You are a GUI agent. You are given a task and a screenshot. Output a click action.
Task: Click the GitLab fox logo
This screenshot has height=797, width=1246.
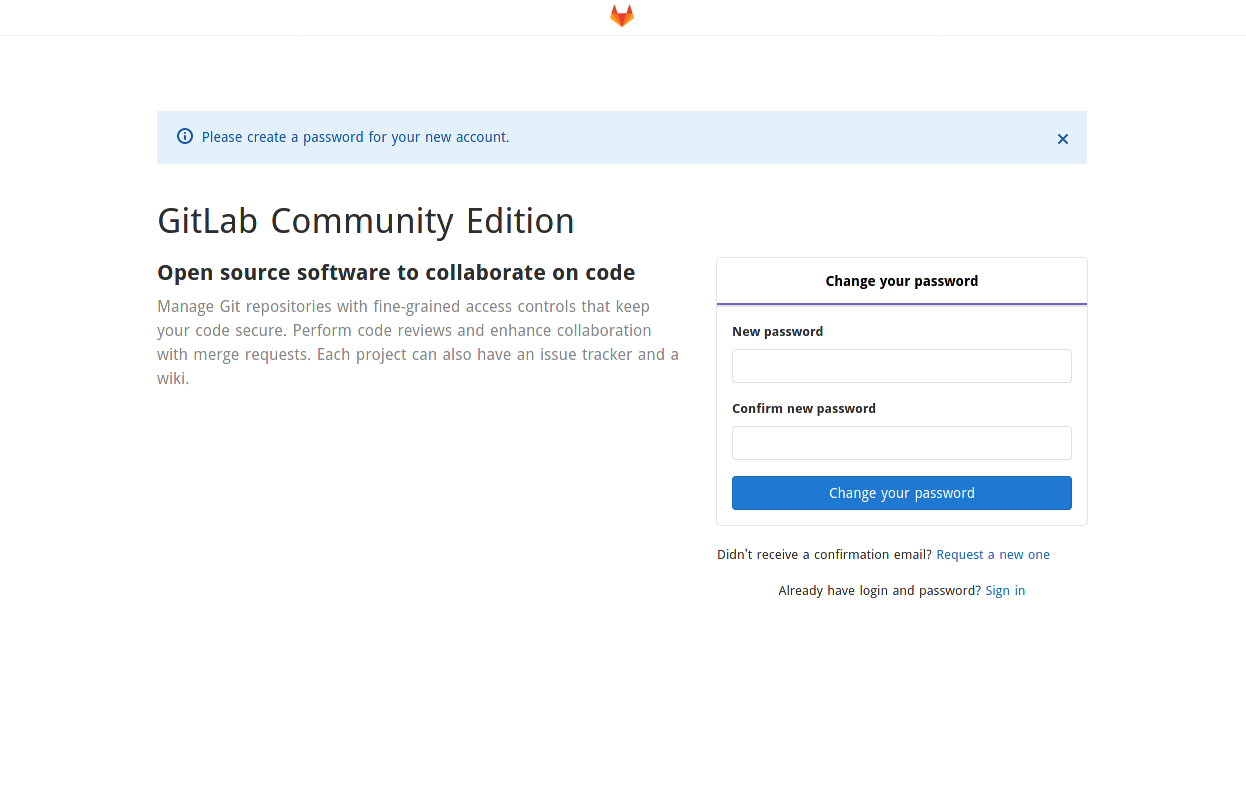[x=622, y=16]
